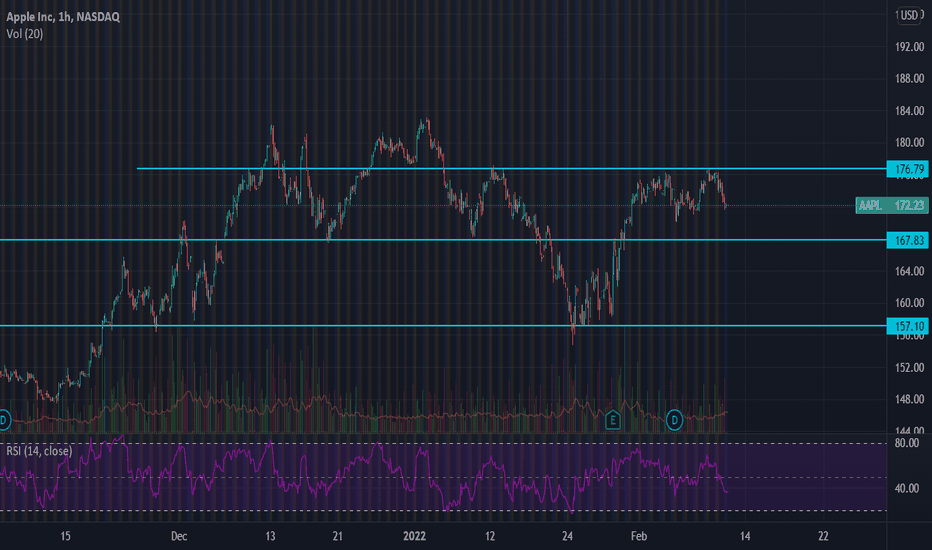Click the 24 date label on the time axis
The image size is (932, 550).
tap(568, 536)
